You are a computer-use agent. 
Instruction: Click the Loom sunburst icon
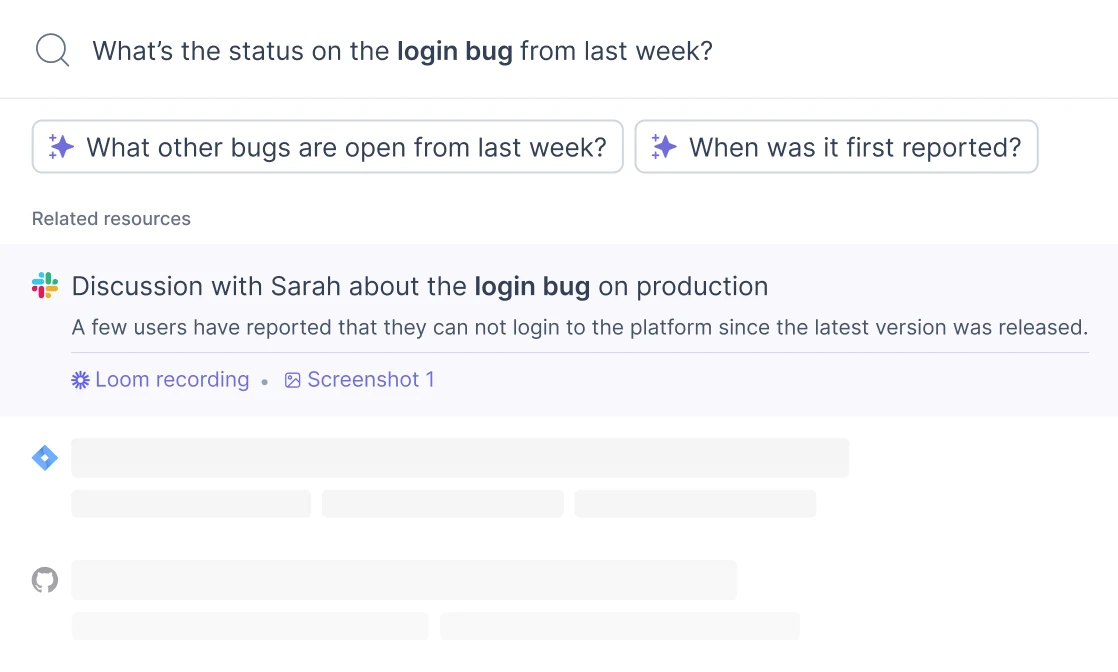[81, 380]
